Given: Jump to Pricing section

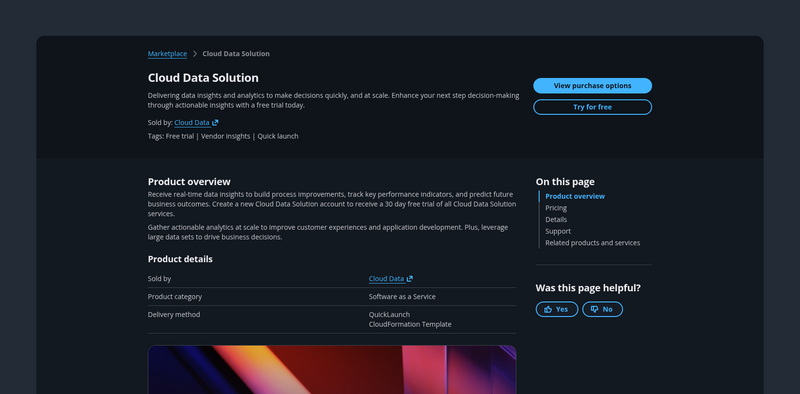Looking at the screenshot, I should click(x=556, y=208).
